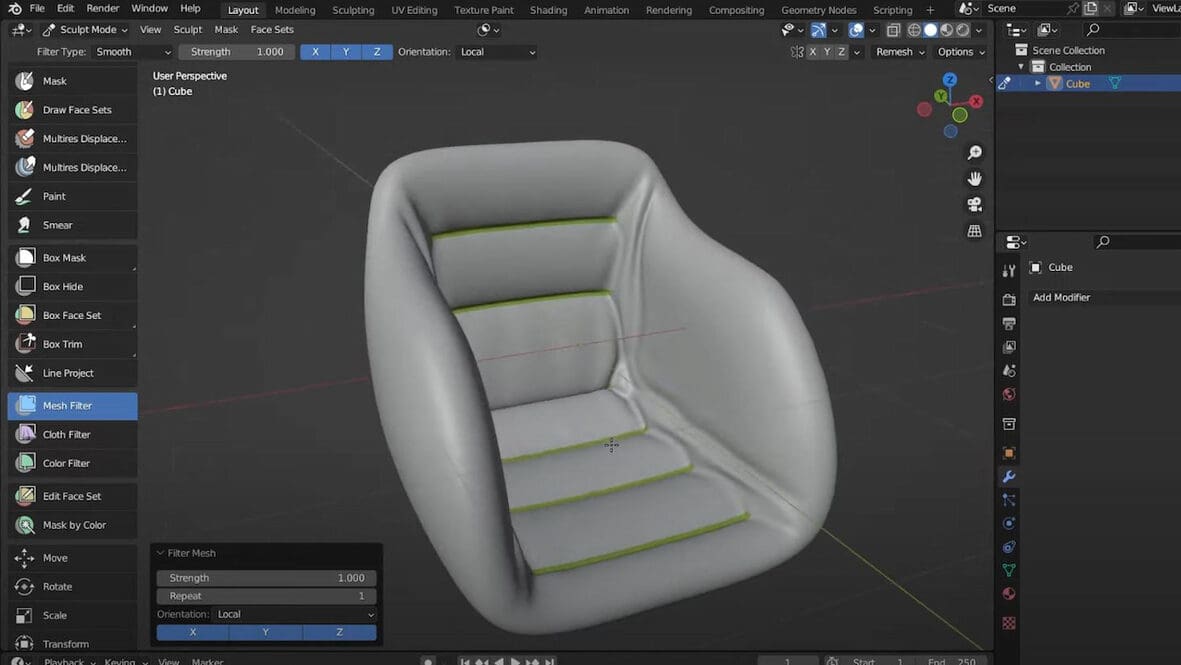This screenshot has height=665, width=1181.
Task: Select the Draw Face Sets tool
Action: click(x=72, y=110)
